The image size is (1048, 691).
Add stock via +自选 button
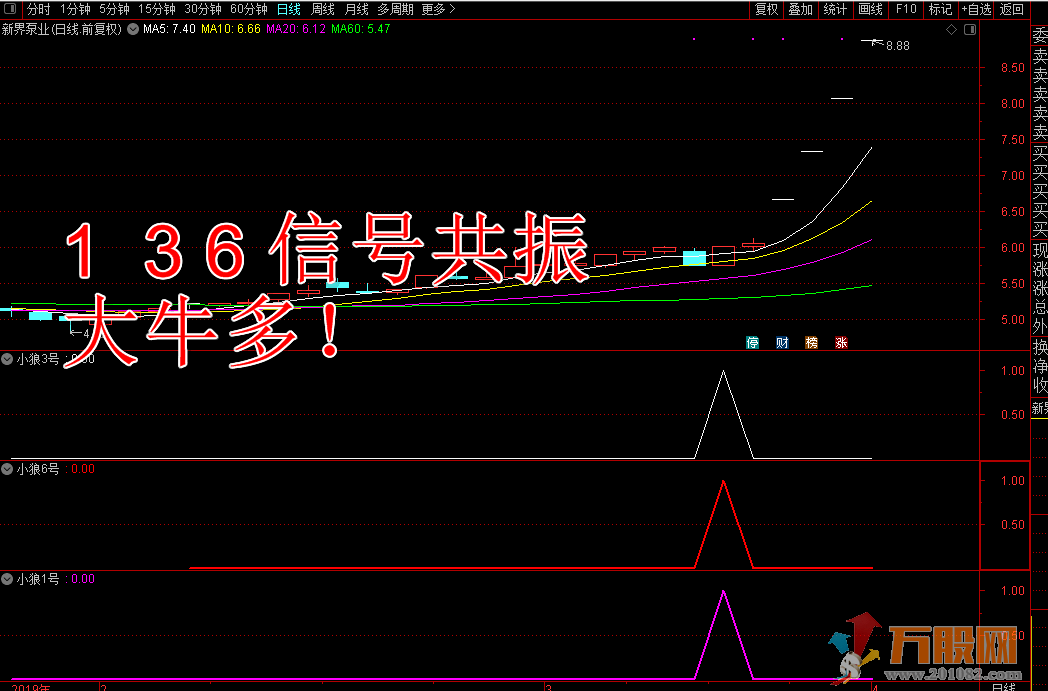coord(976,9)
